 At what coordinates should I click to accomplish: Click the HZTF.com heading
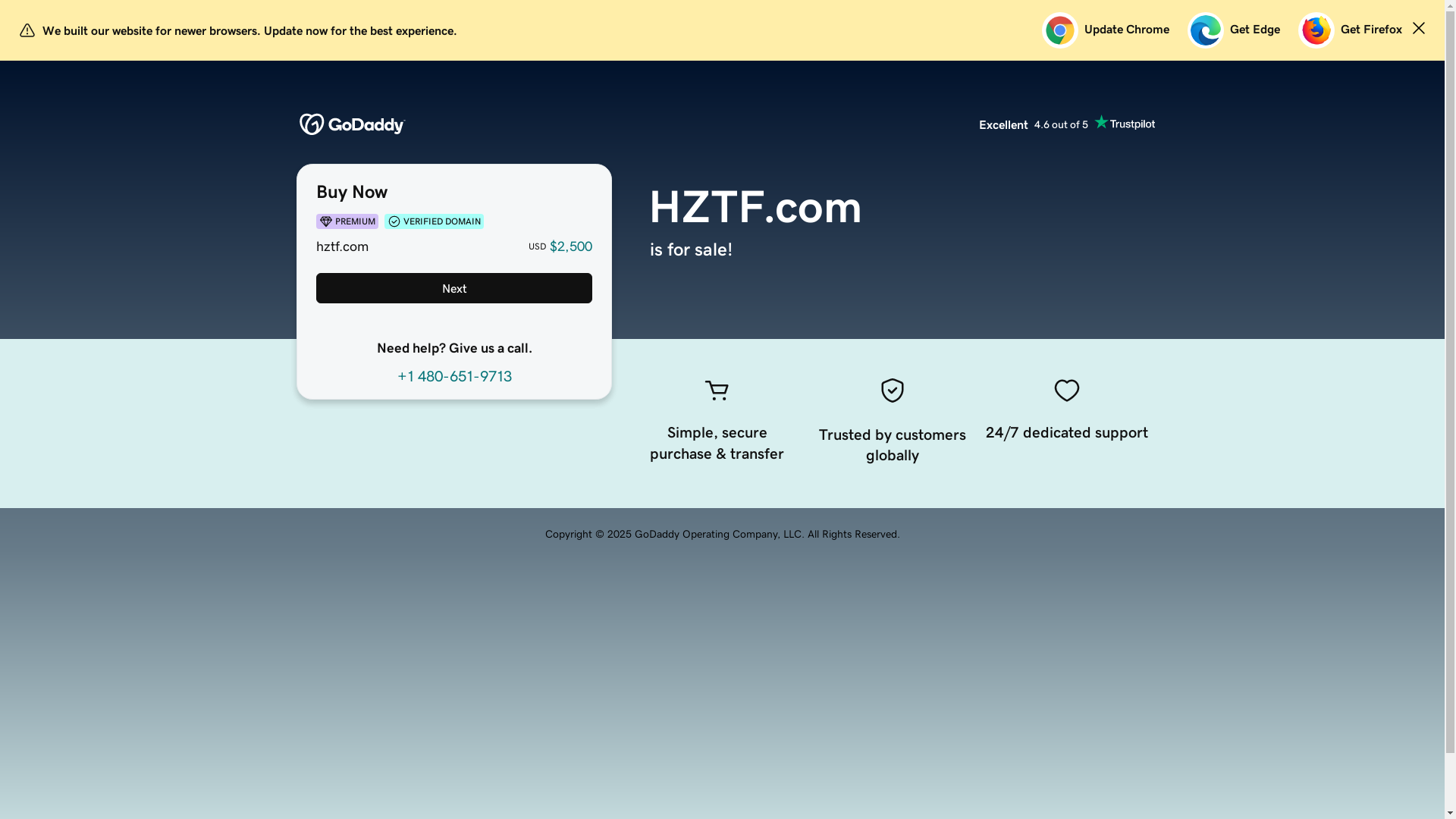[x=755, y=207]
